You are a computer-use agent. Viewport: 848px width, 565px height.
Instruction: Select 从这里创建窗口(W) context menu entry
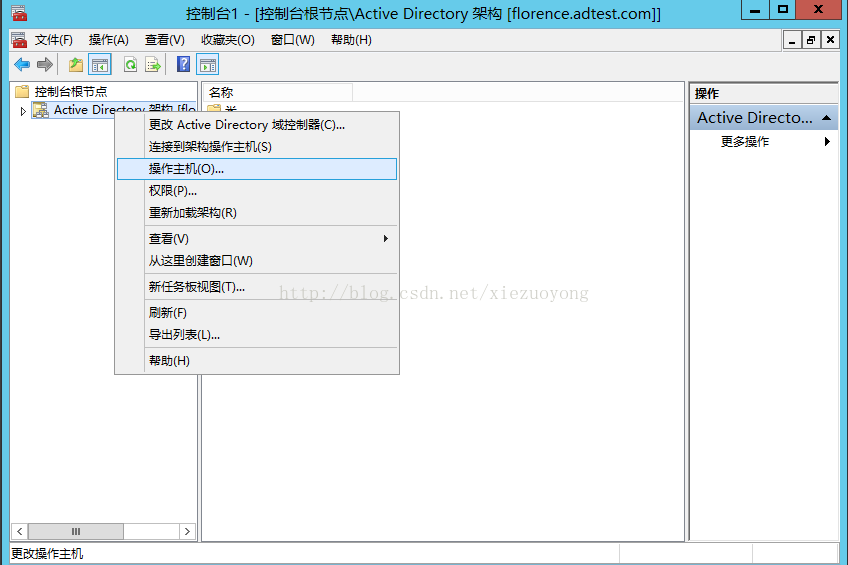pyautogui.click(x=257, y=261)
